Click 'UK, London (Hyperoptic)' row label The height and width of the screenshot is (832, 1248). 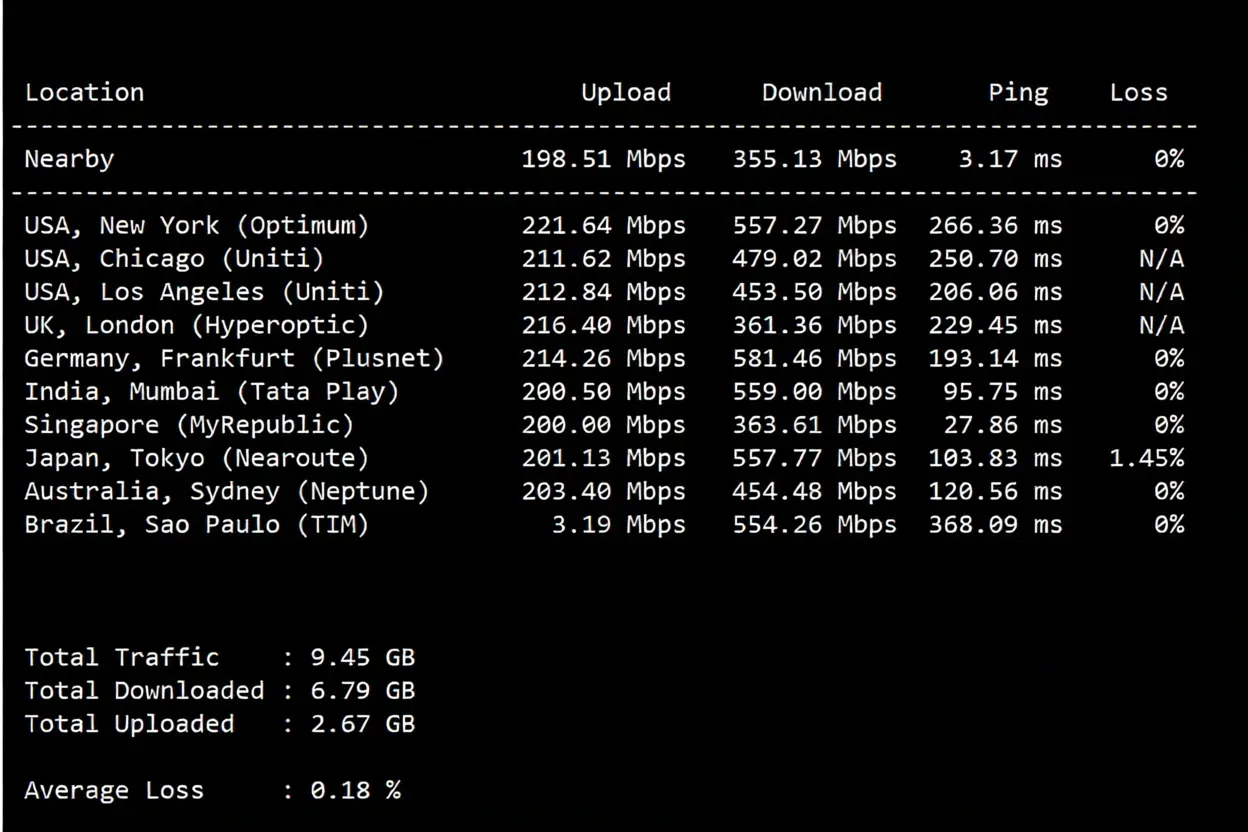click(x=197, y=326)
